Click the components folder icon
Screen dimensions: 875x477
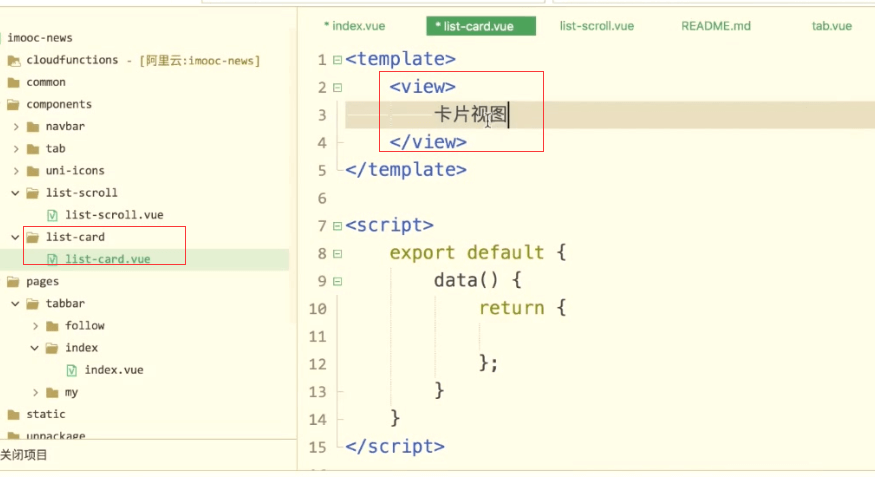(13, 105)
